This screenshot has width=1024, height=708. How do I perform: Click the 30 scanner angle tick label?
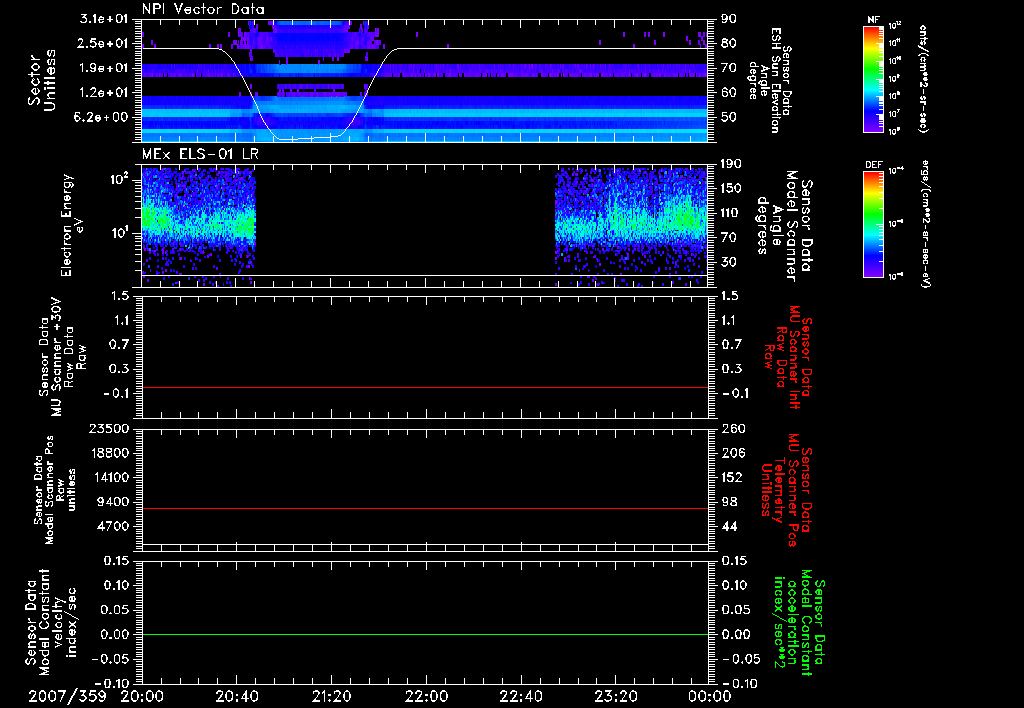click(729, 262)
